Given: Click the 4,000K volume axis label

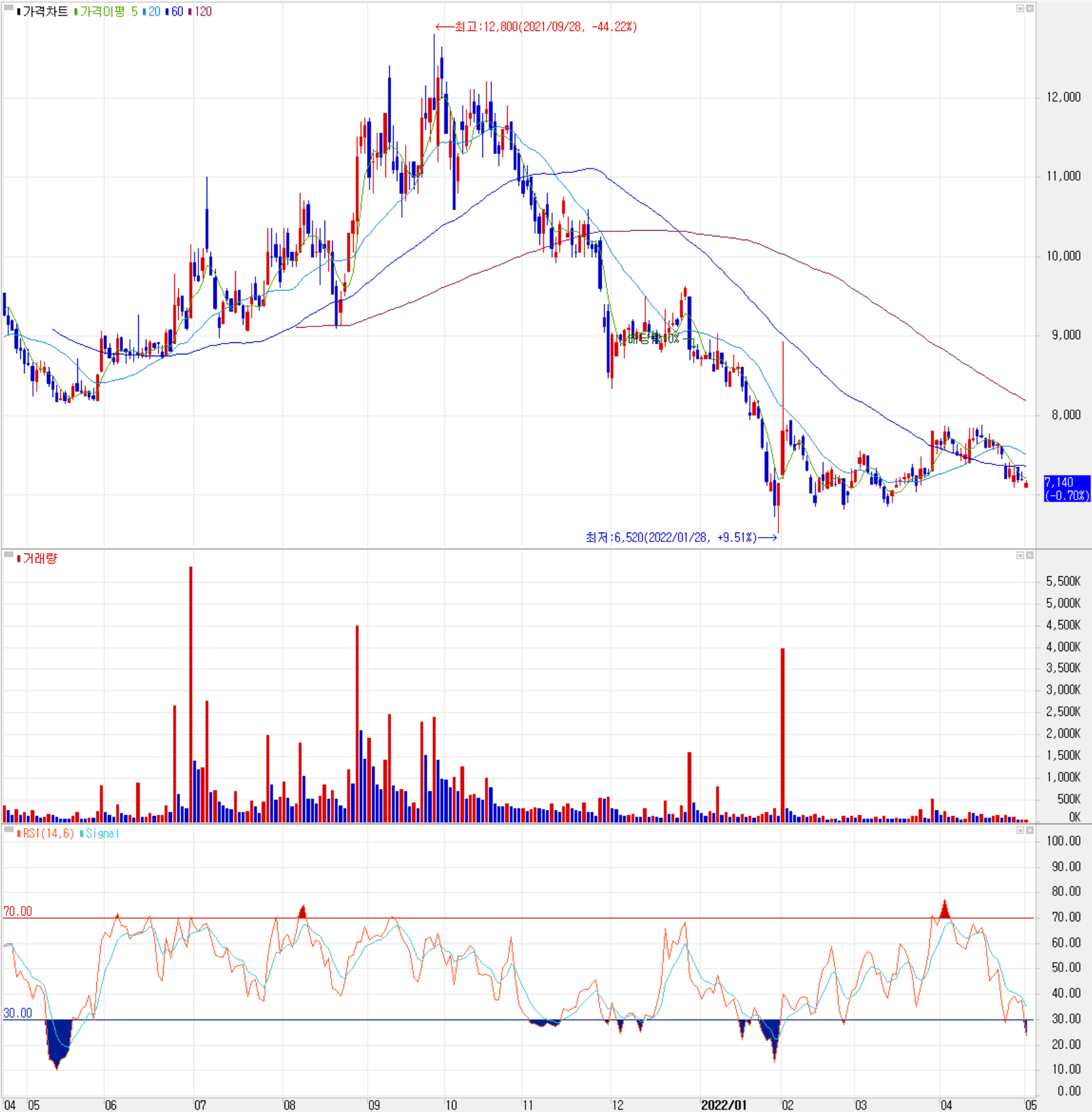Looking at the screenshot, I should pos(1063,647).
